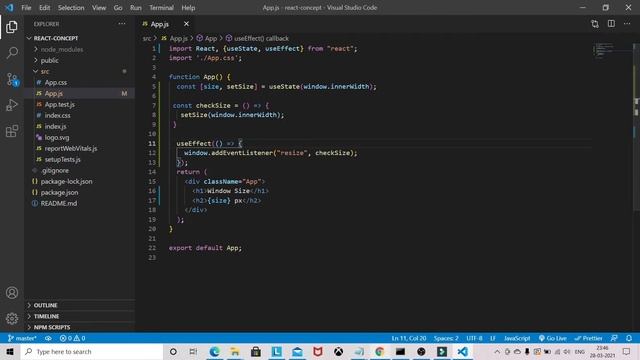Open Task View in taskbar
This screenshot has height=360, width=640.
pyautogui.click(x=193, y=351)
